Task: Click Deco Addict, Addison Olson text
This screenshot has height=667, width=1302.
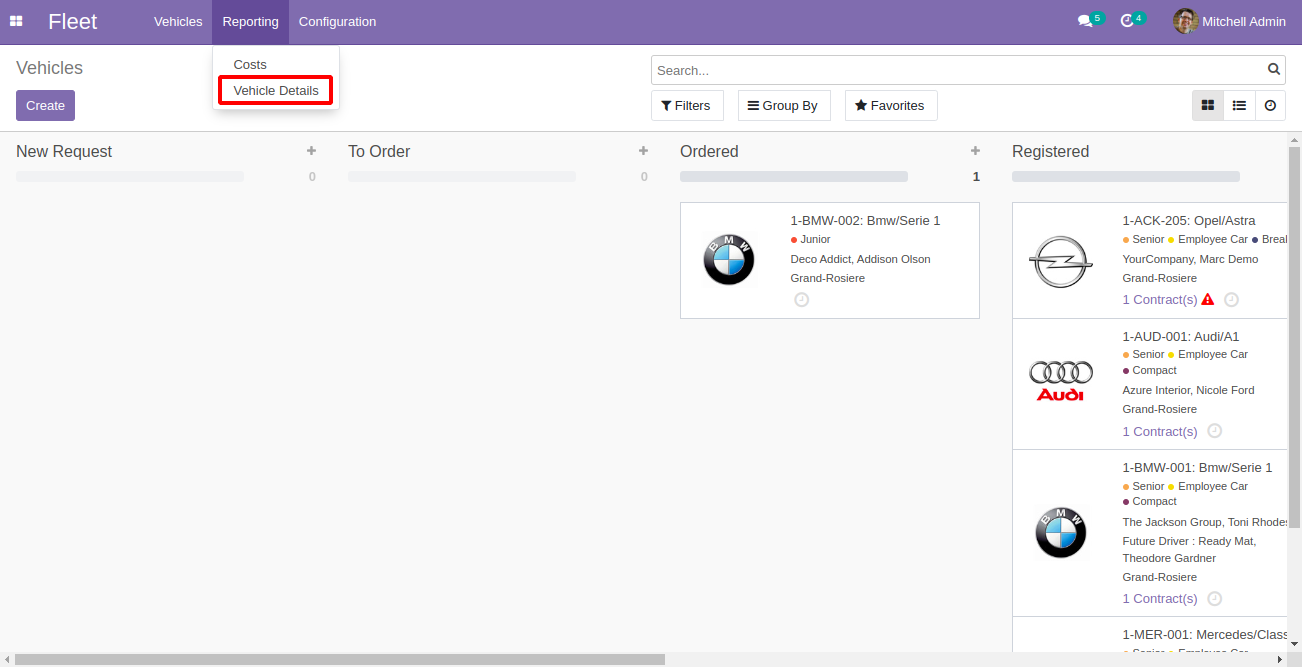Action: coord(860,259)
